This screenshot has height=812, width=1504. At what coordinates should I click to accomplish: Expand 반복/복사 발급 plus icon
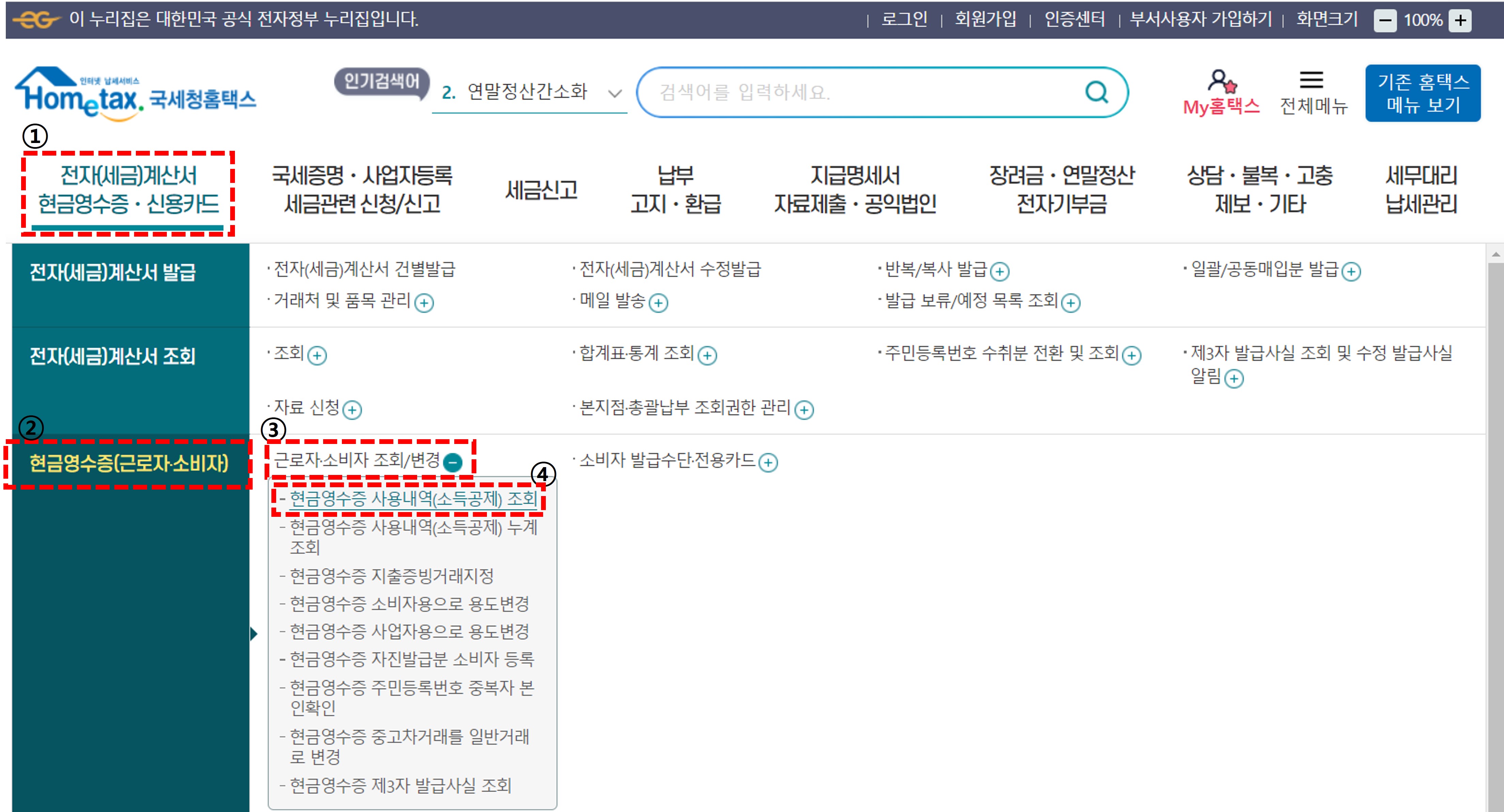point(1000,271)
